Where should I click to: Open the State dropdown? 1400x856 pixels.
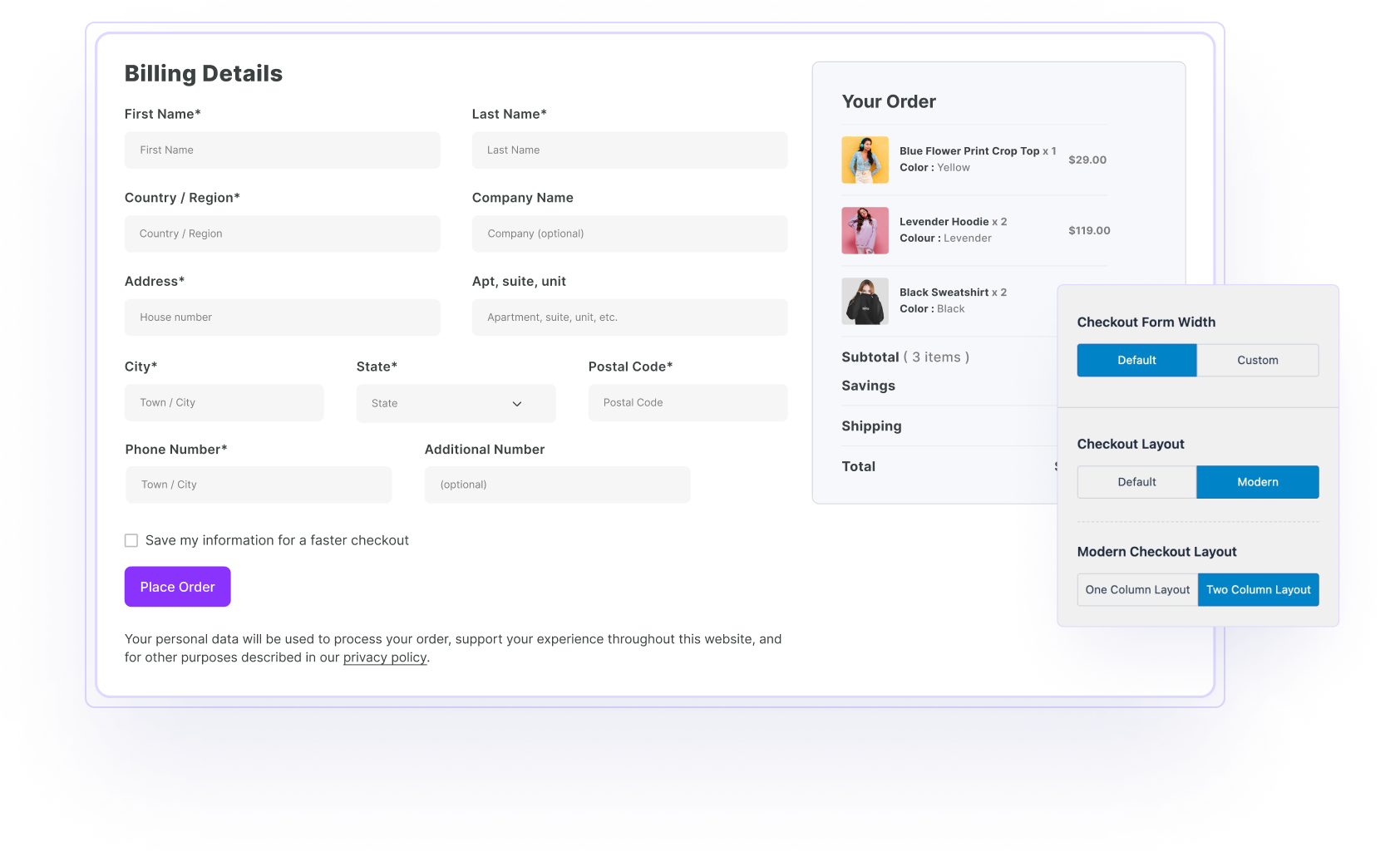[456, 403]
